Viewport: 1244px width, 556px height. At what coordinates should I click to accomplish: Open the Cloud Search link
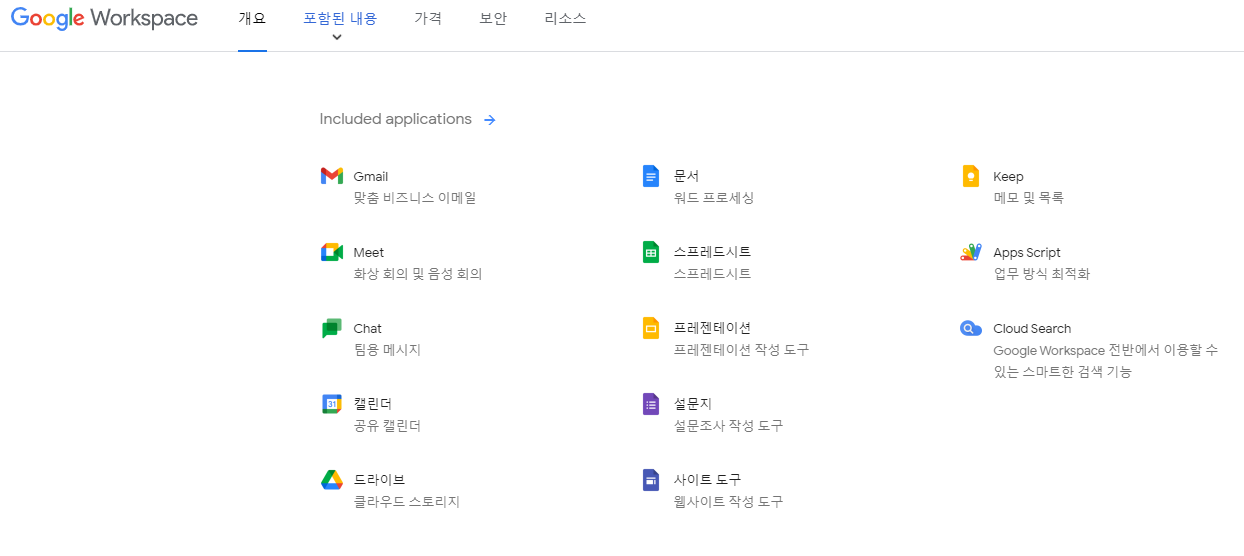tap(1032, 328)
